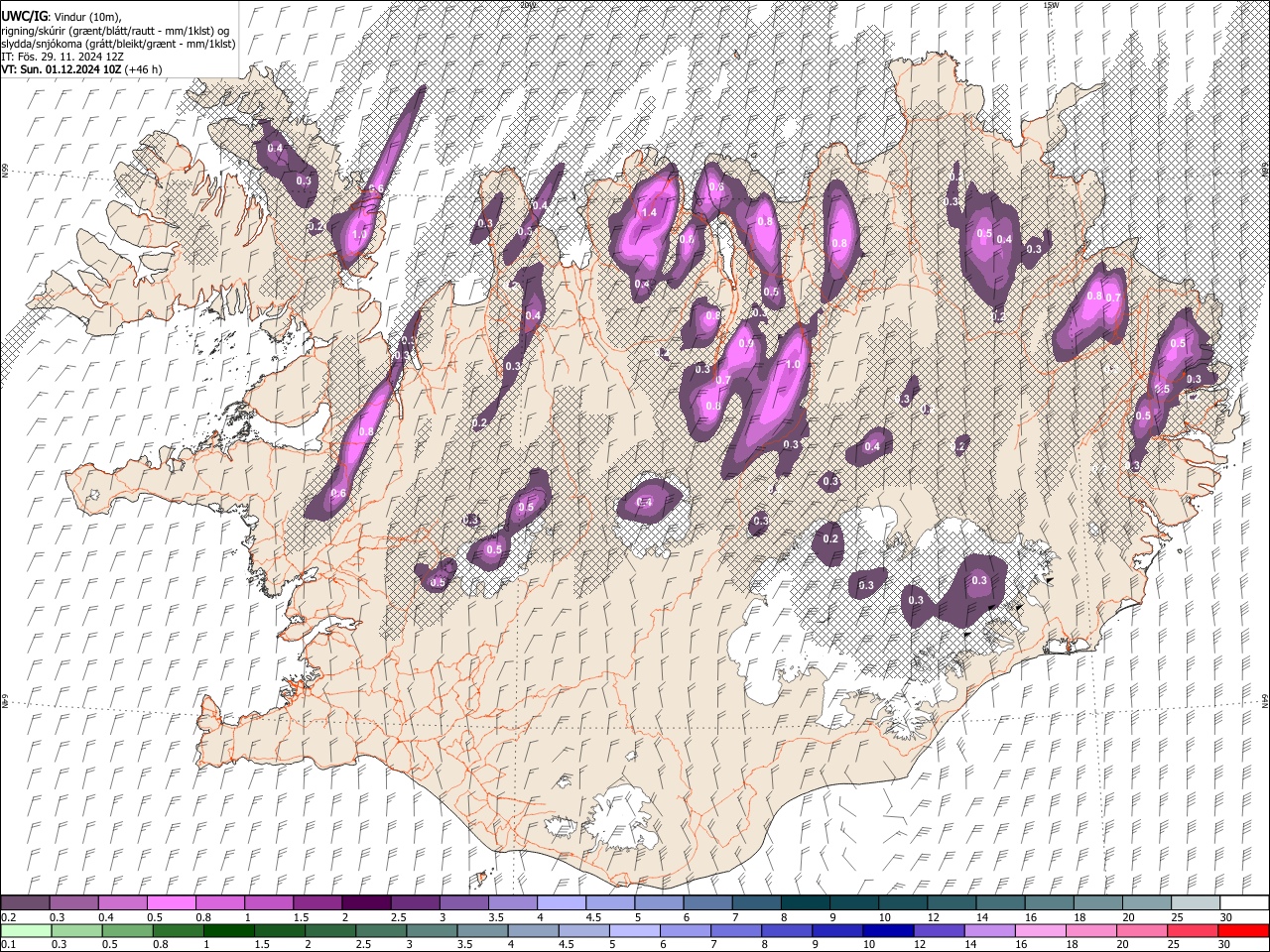1270x952 pixels.
Task: Click the 'Vindur (10m)' header text
Action: 90,16
